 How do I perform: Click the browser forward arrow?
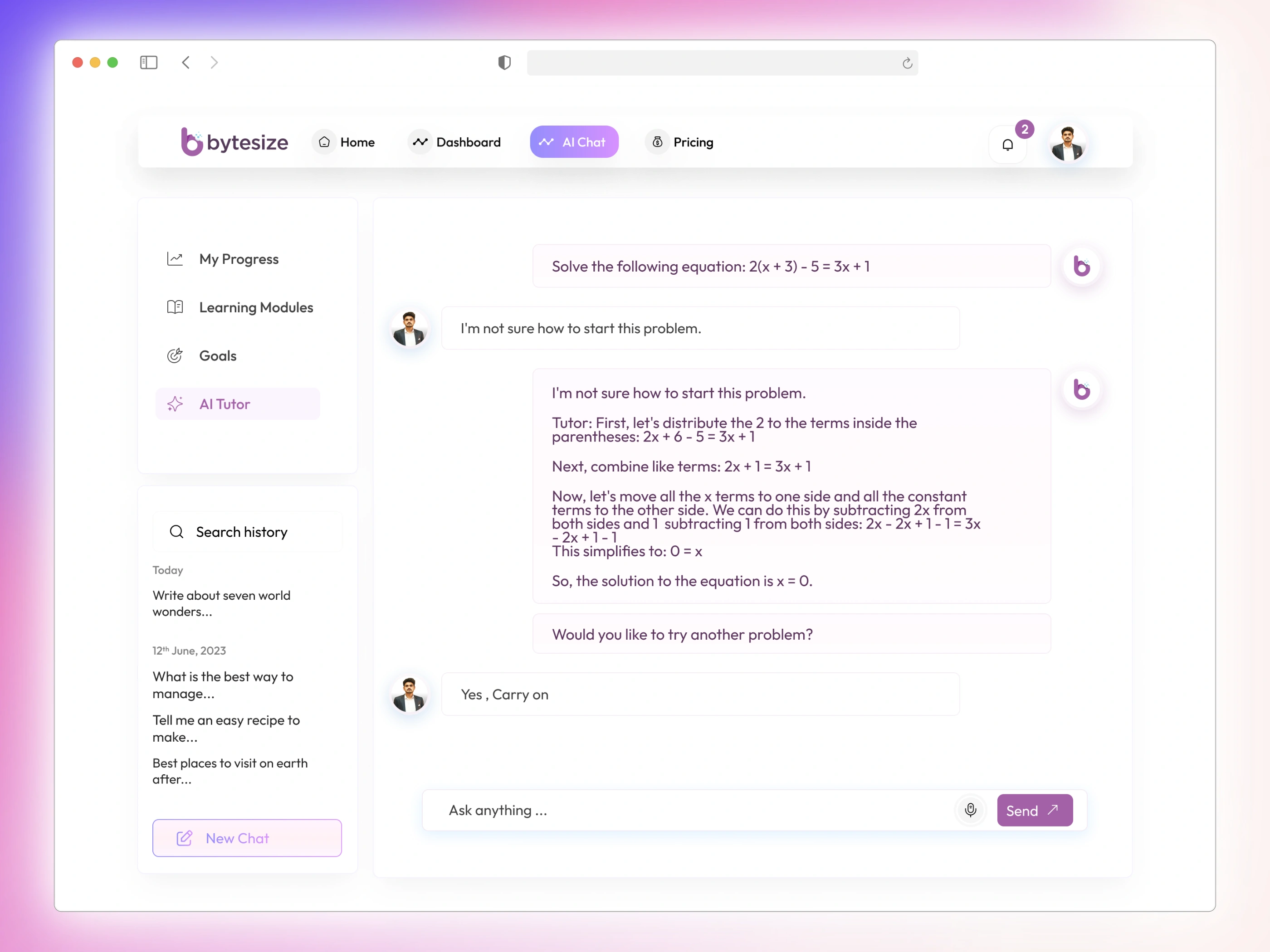214,63
